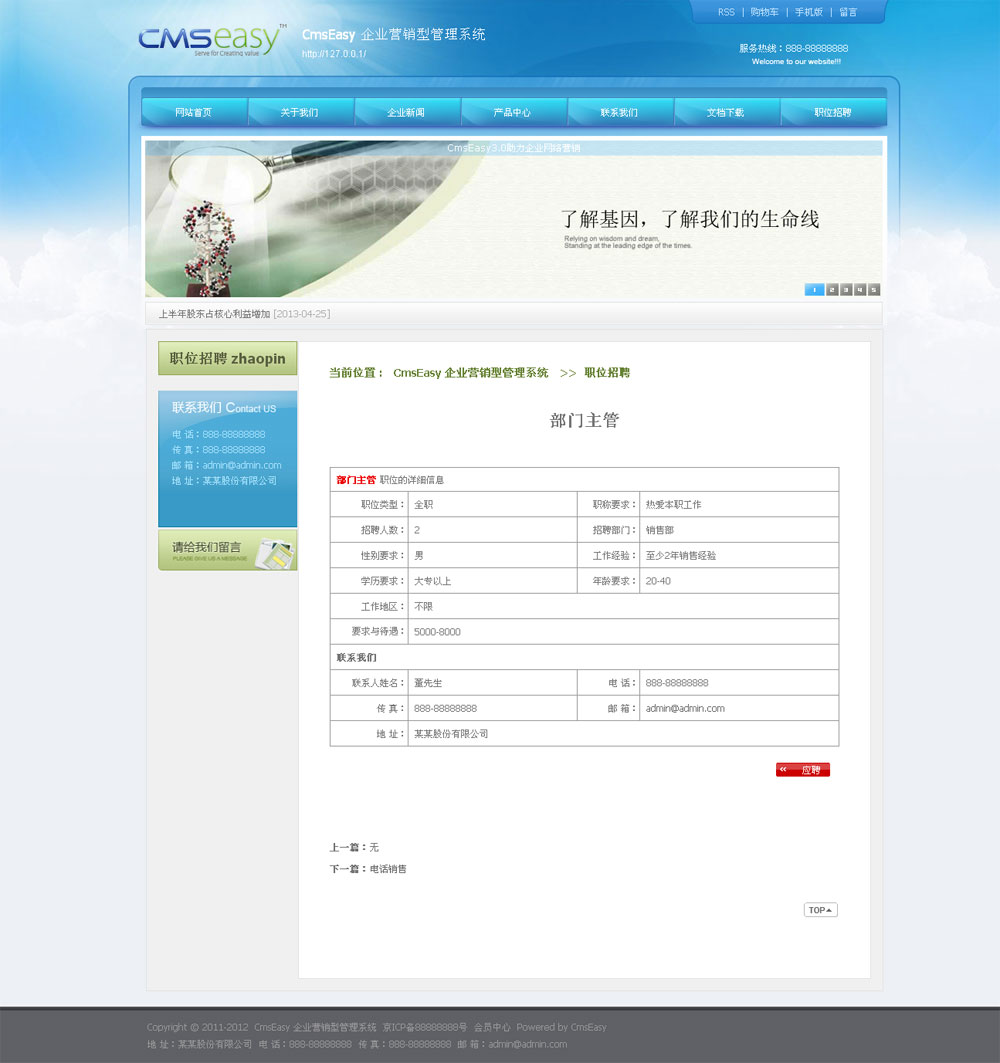Viewport: 1000px width, 1063px height.
Task: Click the 请给我们留言 message banner
Action: point(227,550)
